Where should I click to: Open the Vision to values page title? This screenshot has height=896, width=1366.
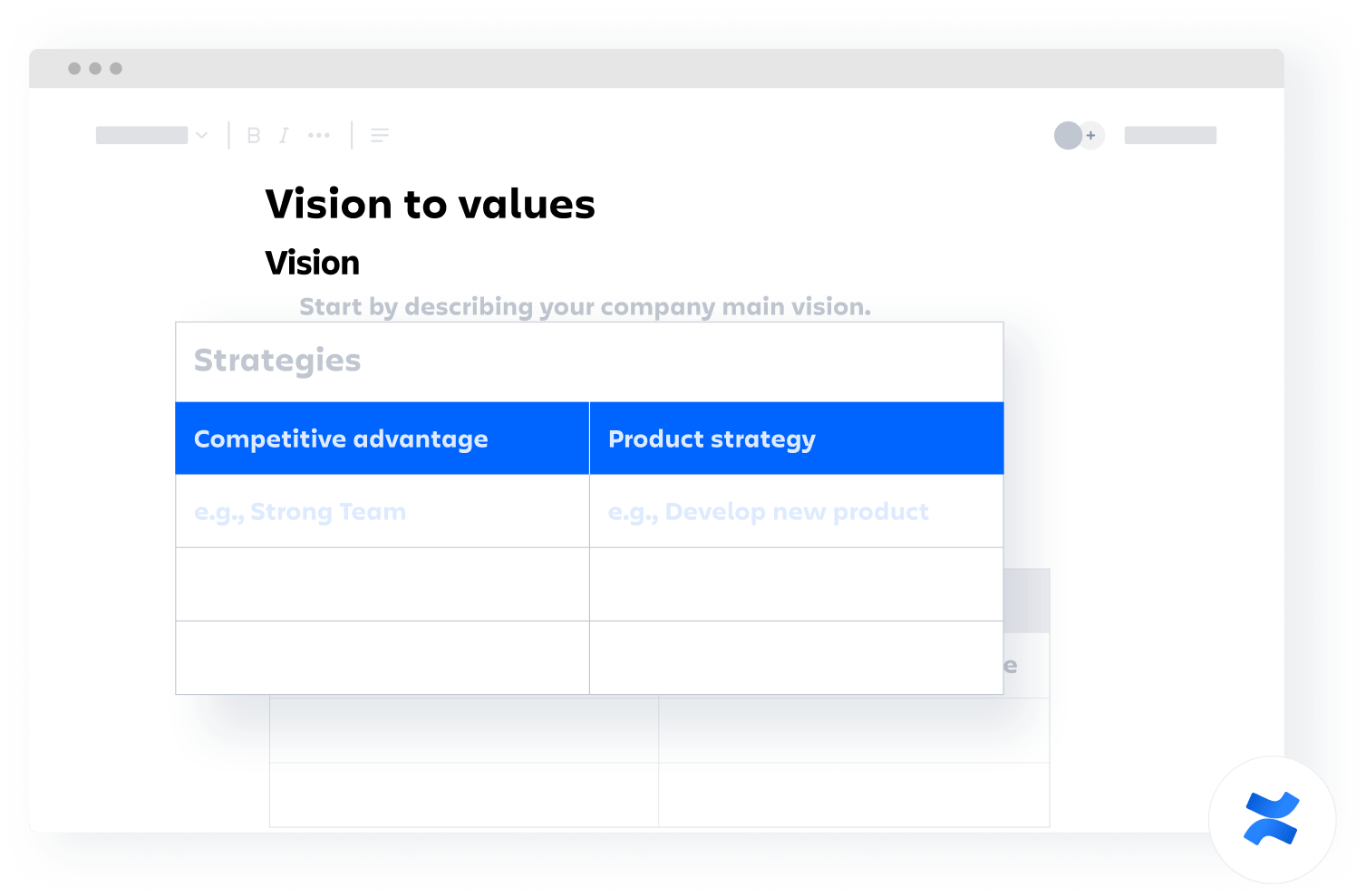click(x=430, y=204)
